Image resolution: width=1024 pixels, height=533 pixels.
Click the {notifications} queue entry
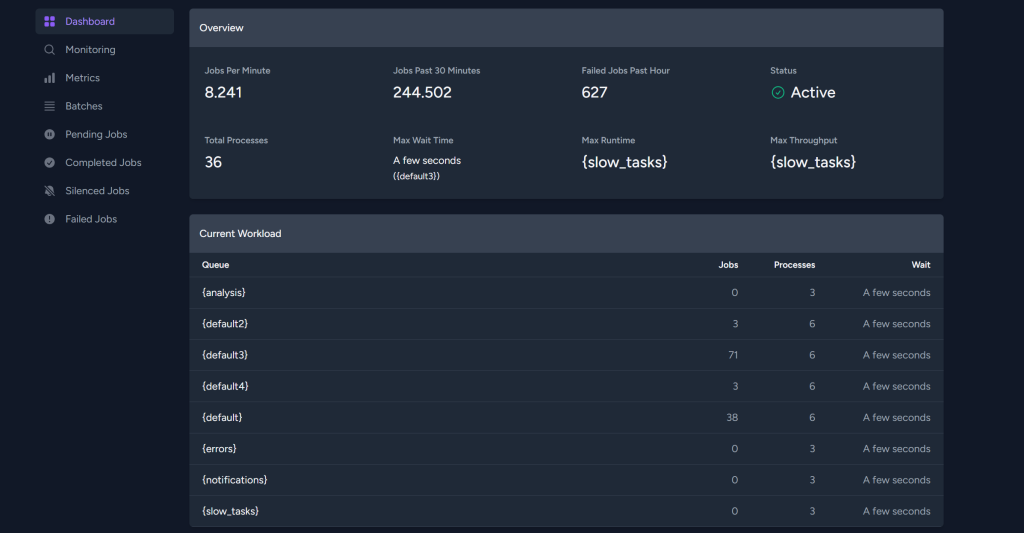pos(235,480)
